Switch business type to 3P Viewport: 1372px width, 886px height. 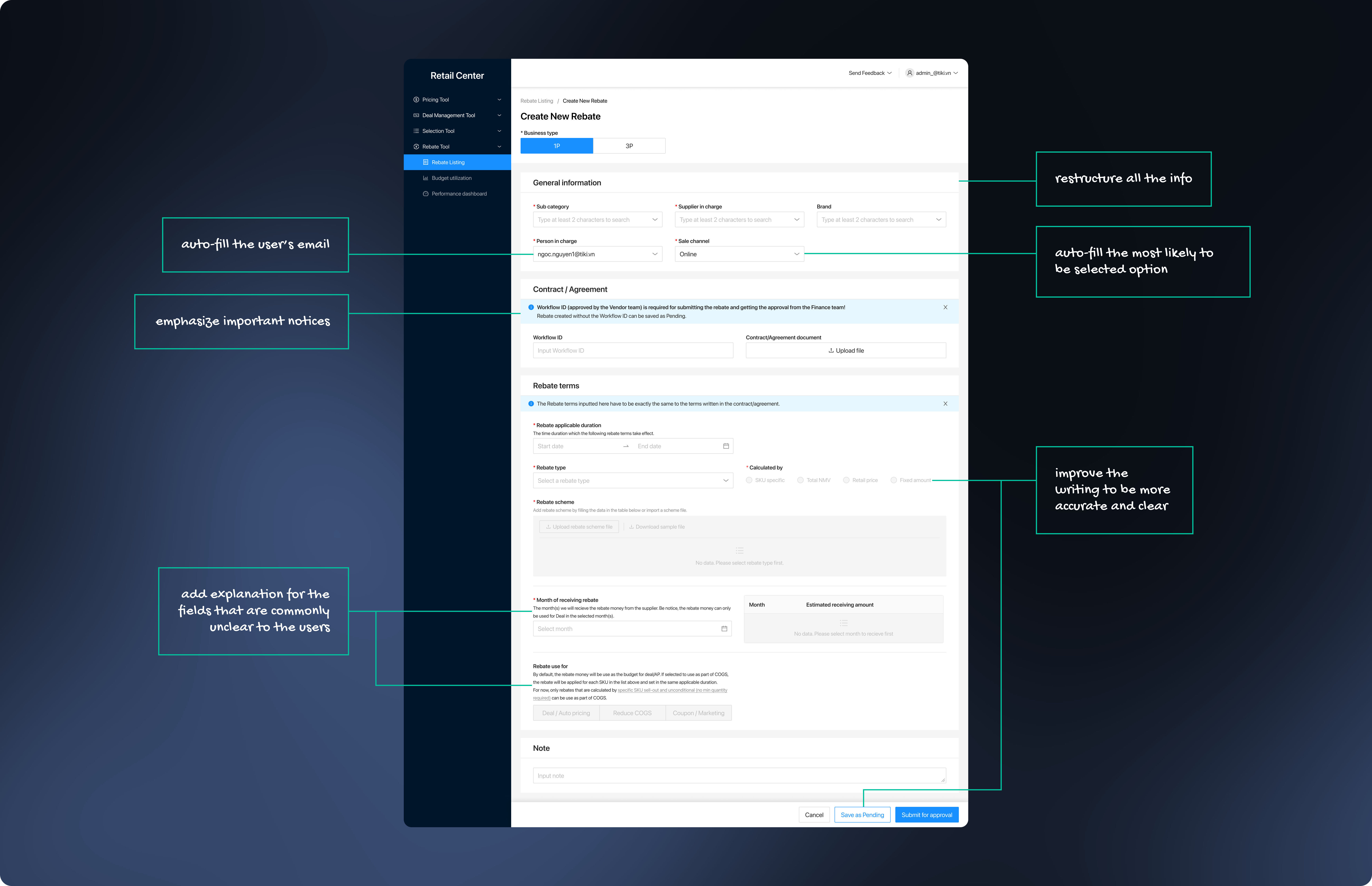point(629,146)
